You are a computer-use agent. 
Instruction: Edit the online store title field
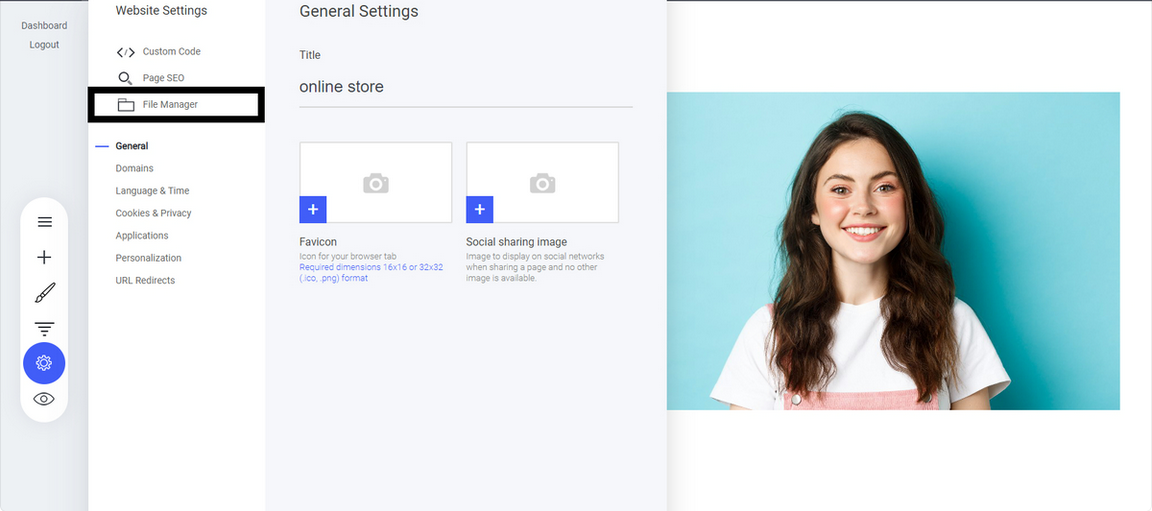coord(466,87)
